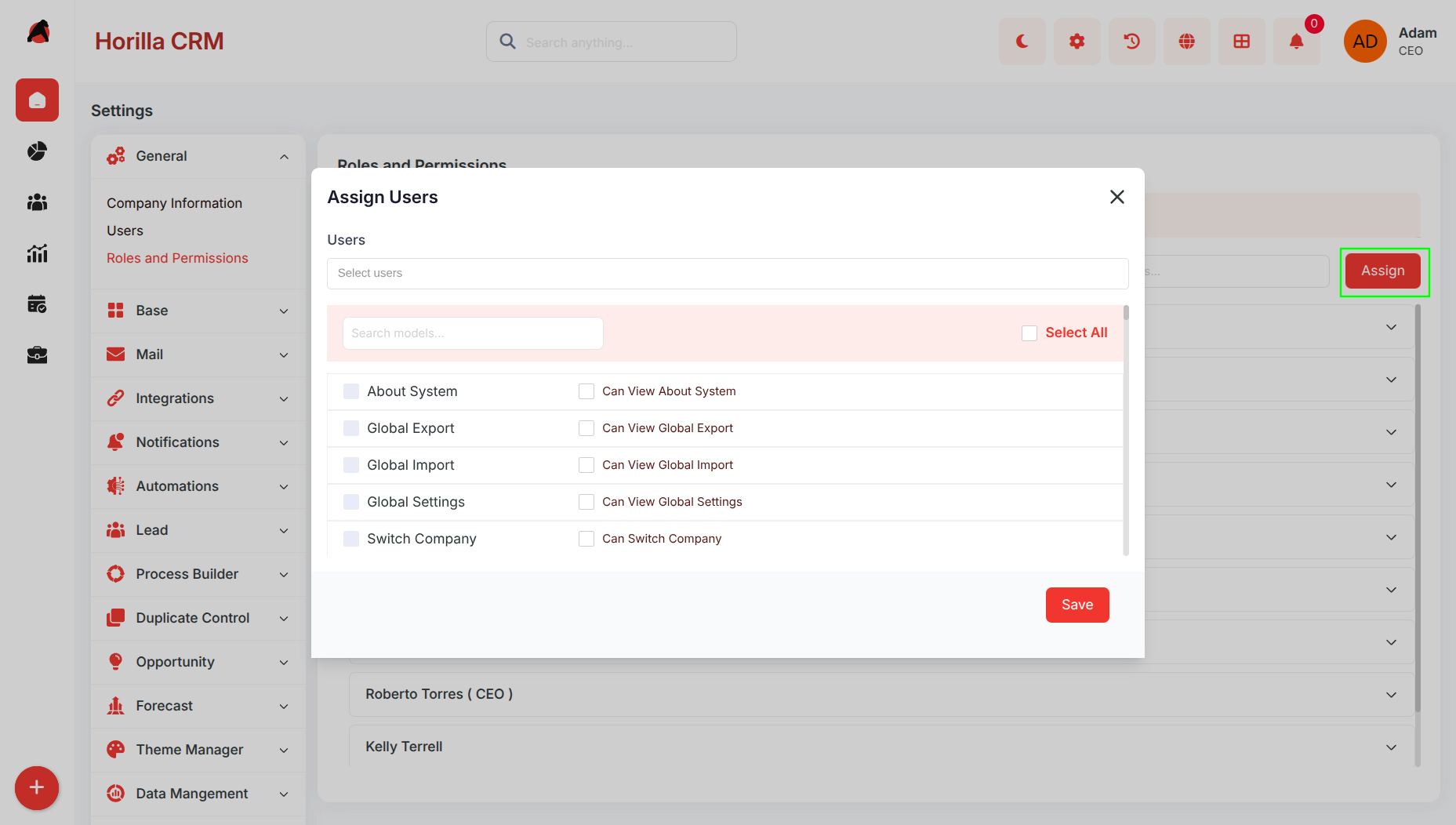
Task: Collapse the General settings section
Action: (198, 156)
